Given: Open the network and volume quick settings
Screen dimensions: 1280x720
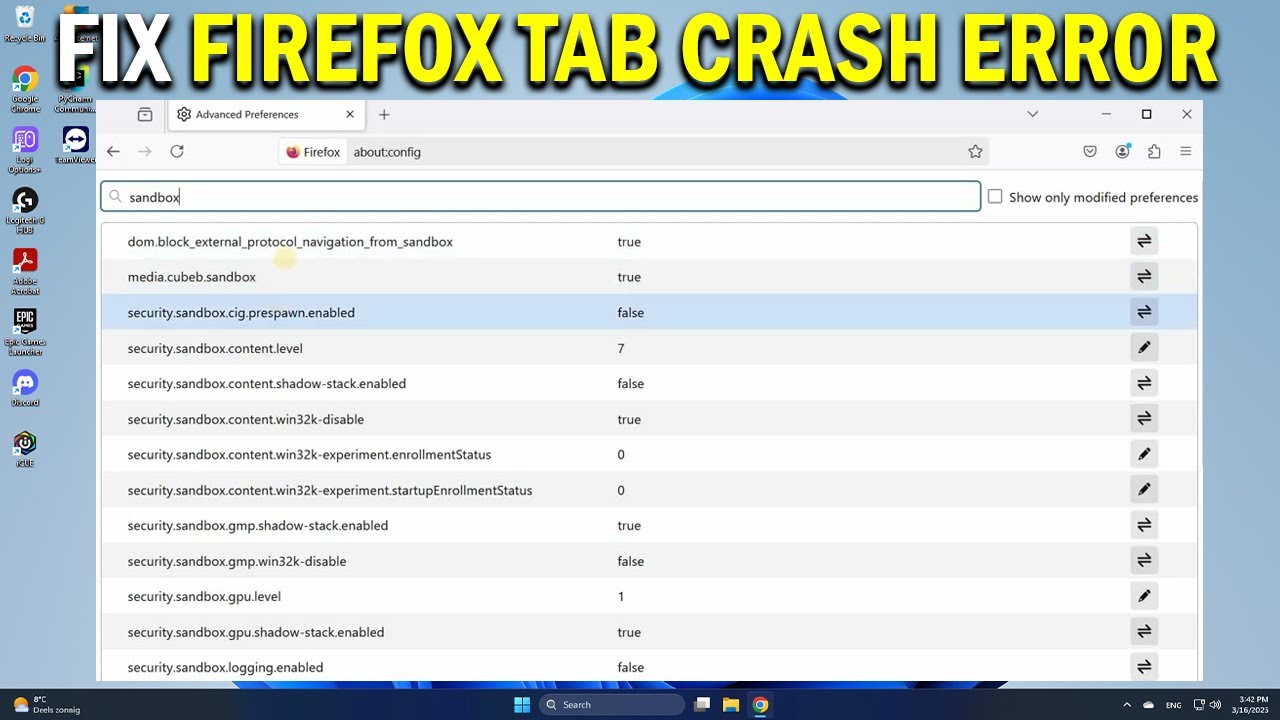Looking at the screenshot, I should tap(1208, 705).
